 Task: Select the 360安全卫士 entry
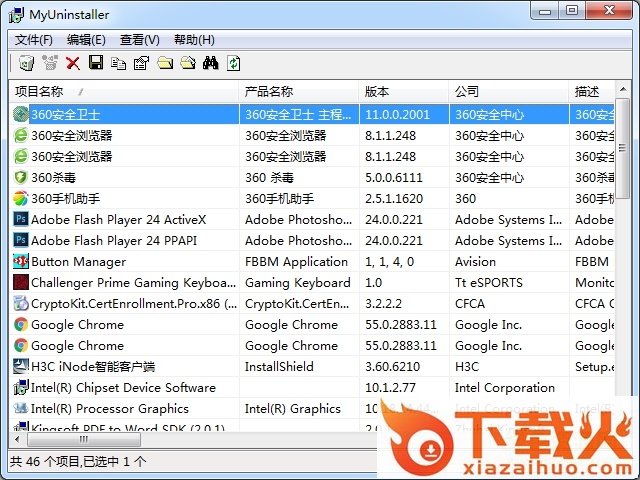pos(65,115)
